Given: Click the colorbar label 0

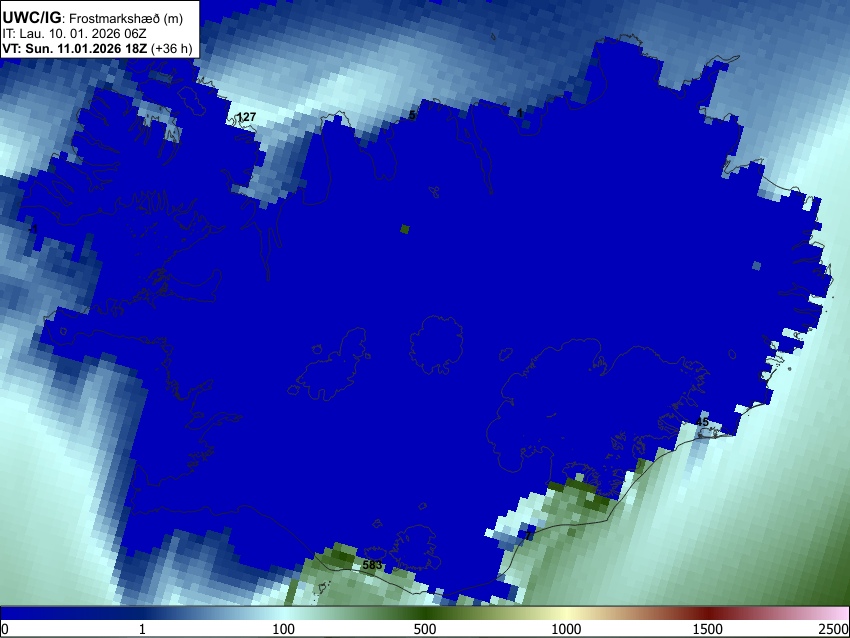Looking at the screenshot, I should coord(5,629).
